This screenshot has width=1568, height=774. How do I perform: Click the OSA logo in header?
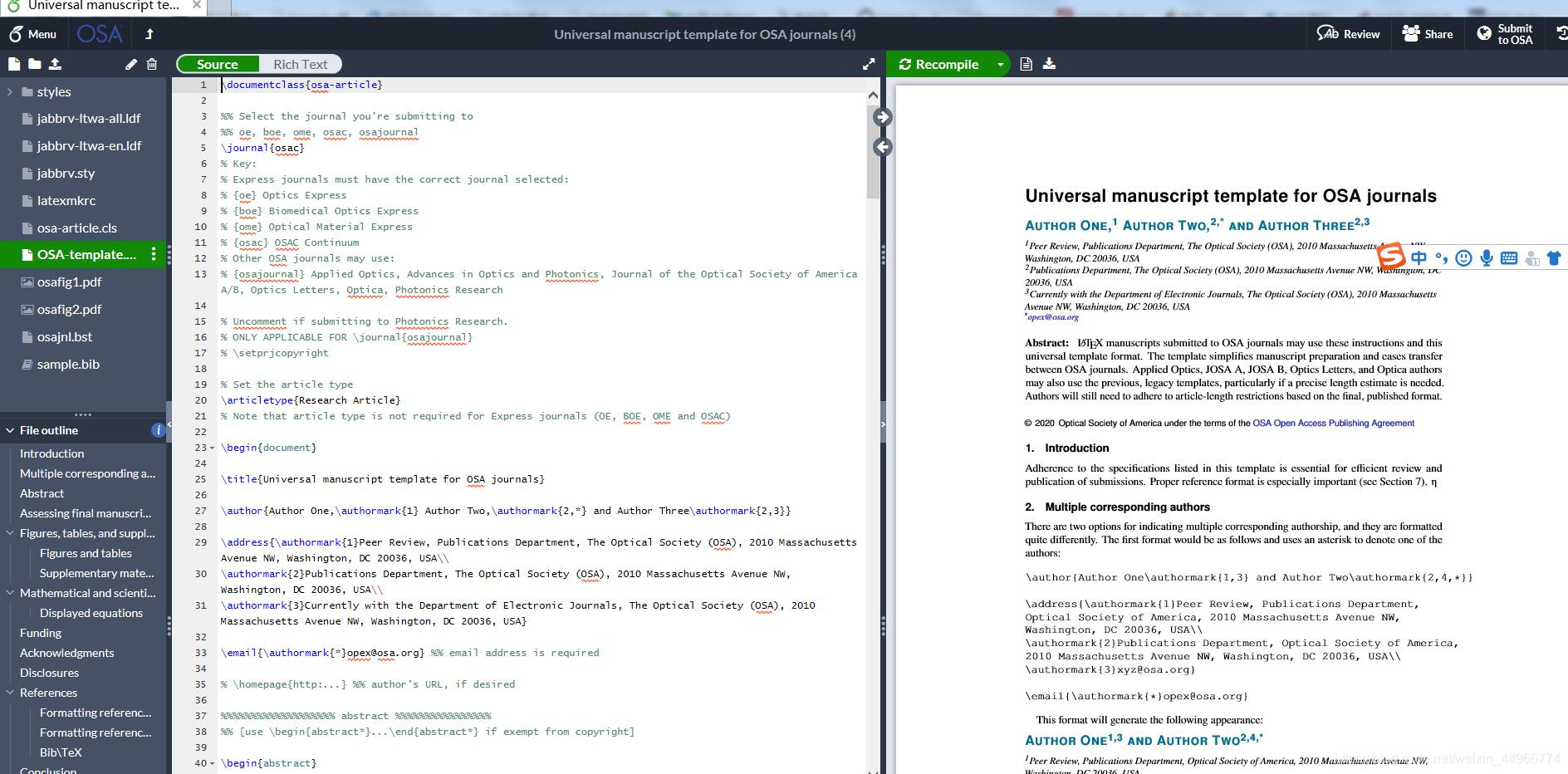tap(100, 34)
